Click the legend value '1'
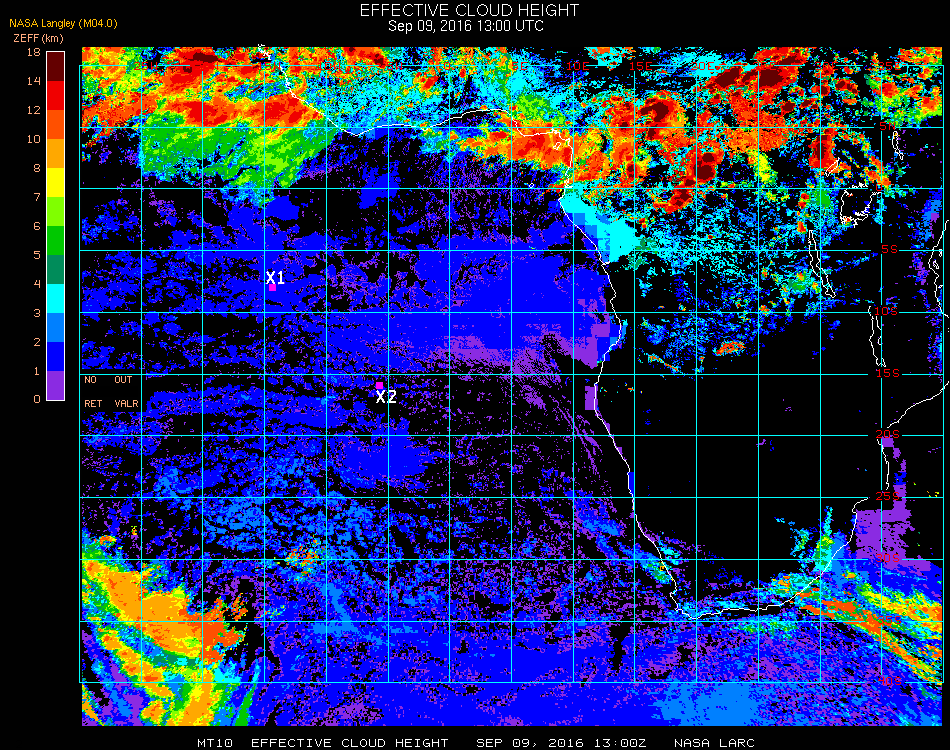Screen dimensions: 950x750 (37, 371)
